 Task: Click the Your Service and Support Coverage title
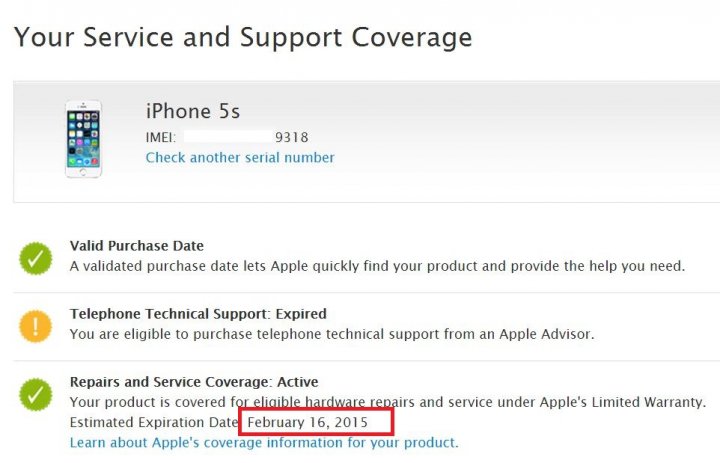click(x=243, y=38)
